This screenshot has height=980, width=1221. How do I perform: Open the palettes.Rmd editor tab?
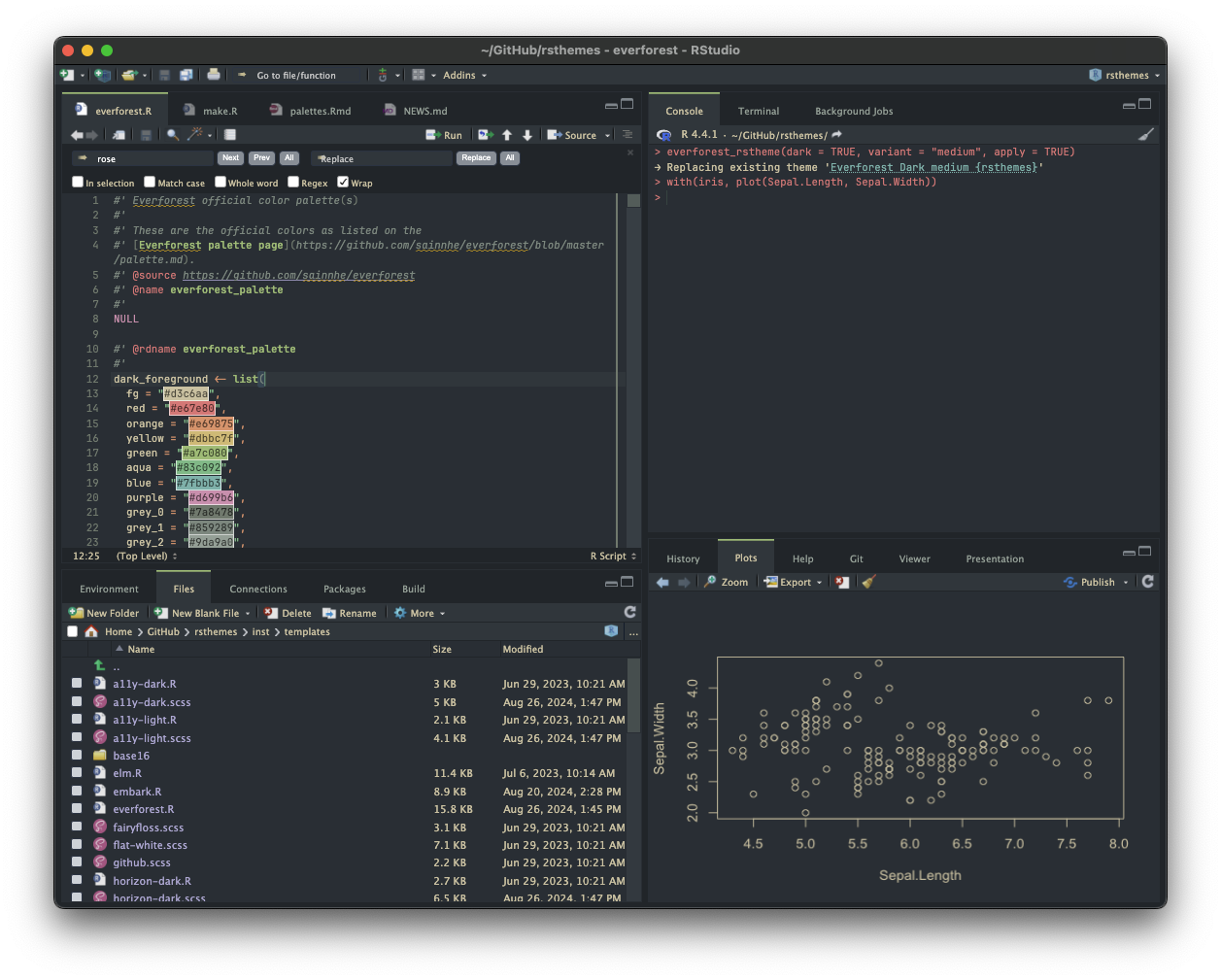tap(320, 111)
